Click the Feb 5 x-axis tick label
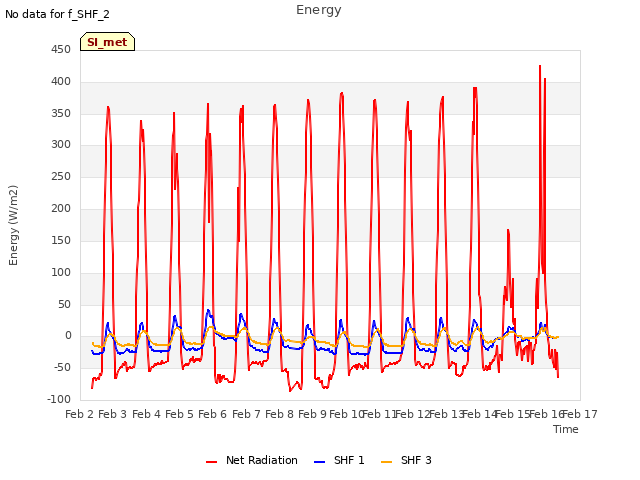Image resolution: width=640 pixels, height=480 pixels. [179, 414]
